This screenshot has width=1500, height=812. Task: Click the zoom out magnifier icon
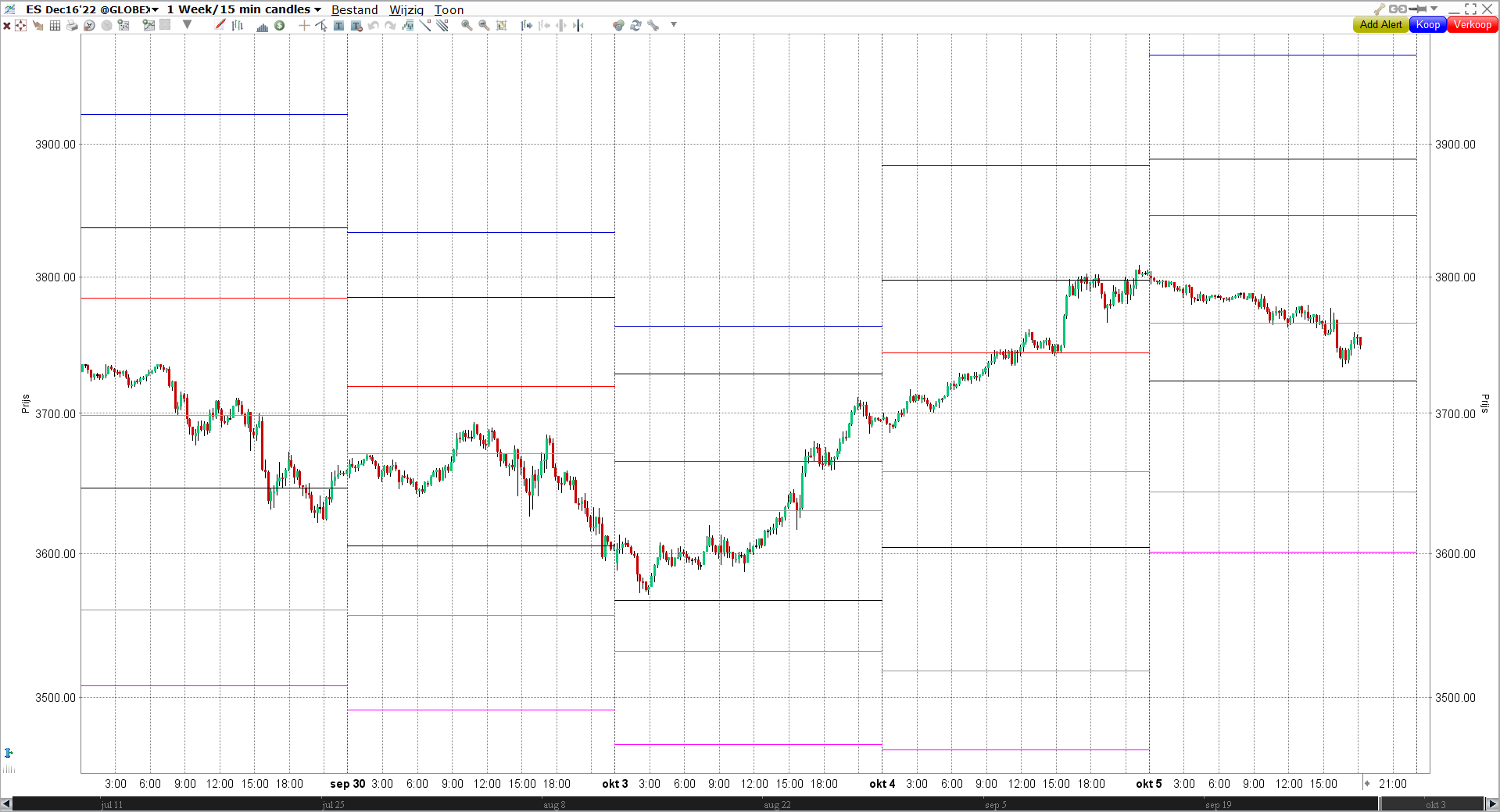[484, 25]
